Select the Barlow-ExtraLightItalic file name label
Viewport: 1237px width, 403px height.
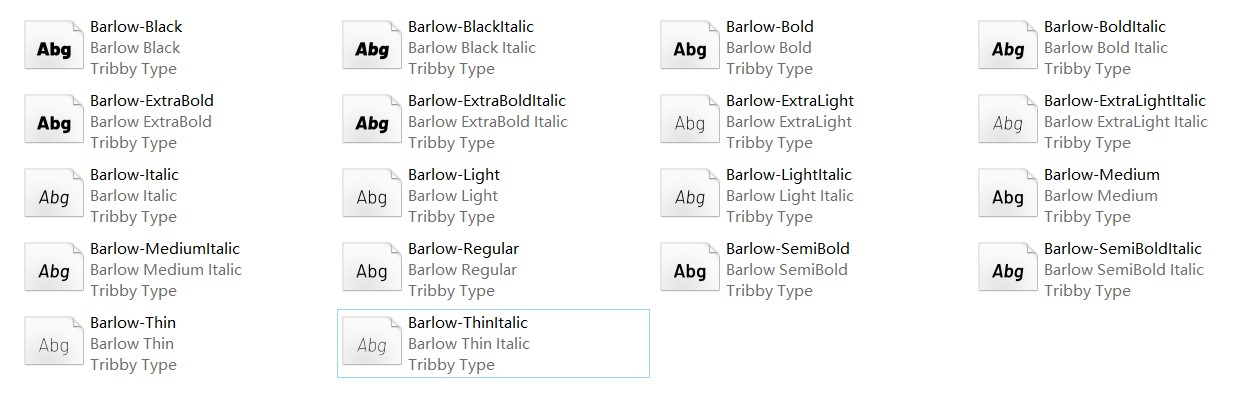(1124, 101)
